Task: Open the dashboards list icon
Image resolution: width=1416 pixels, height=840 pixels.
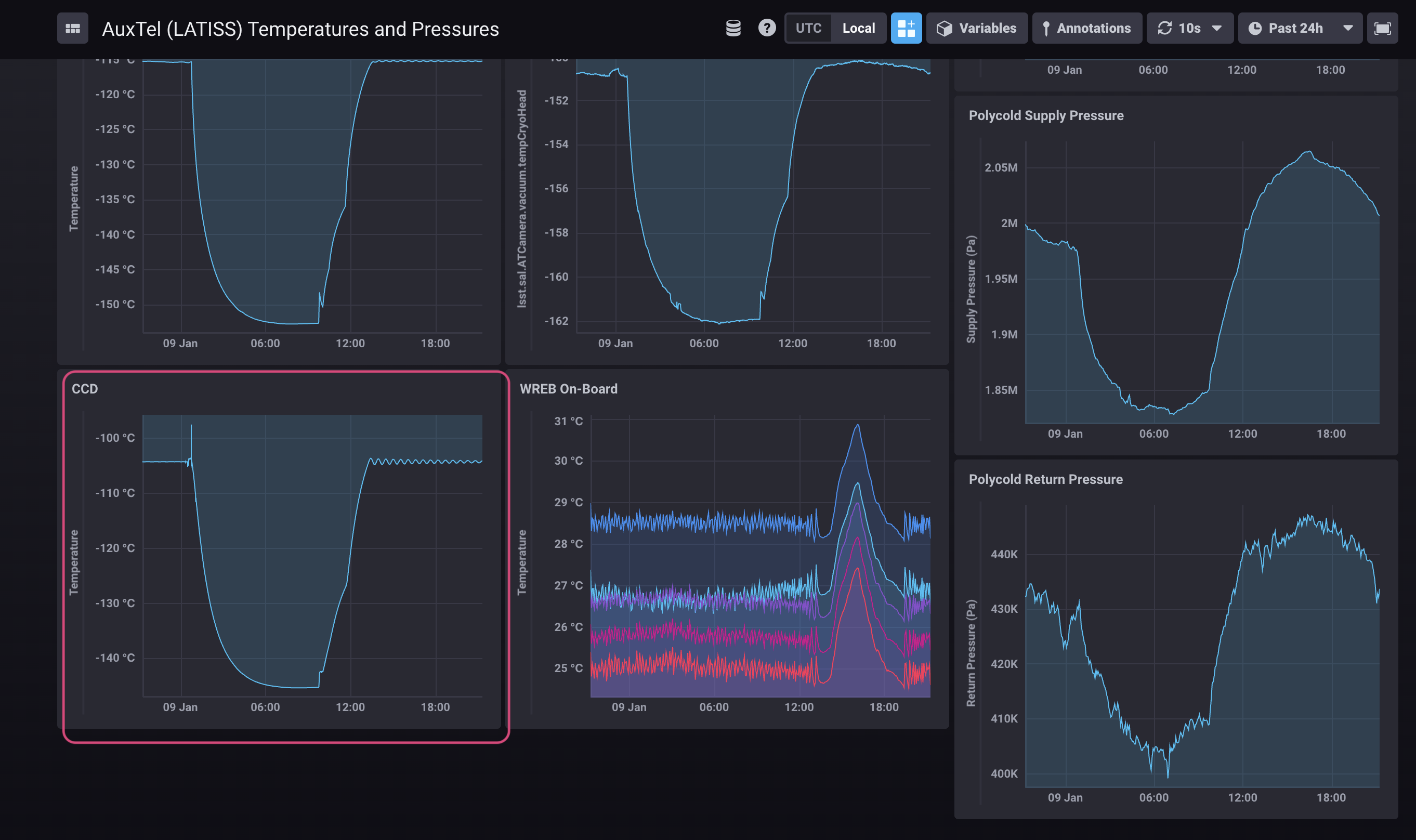Action: pos(72,28)
